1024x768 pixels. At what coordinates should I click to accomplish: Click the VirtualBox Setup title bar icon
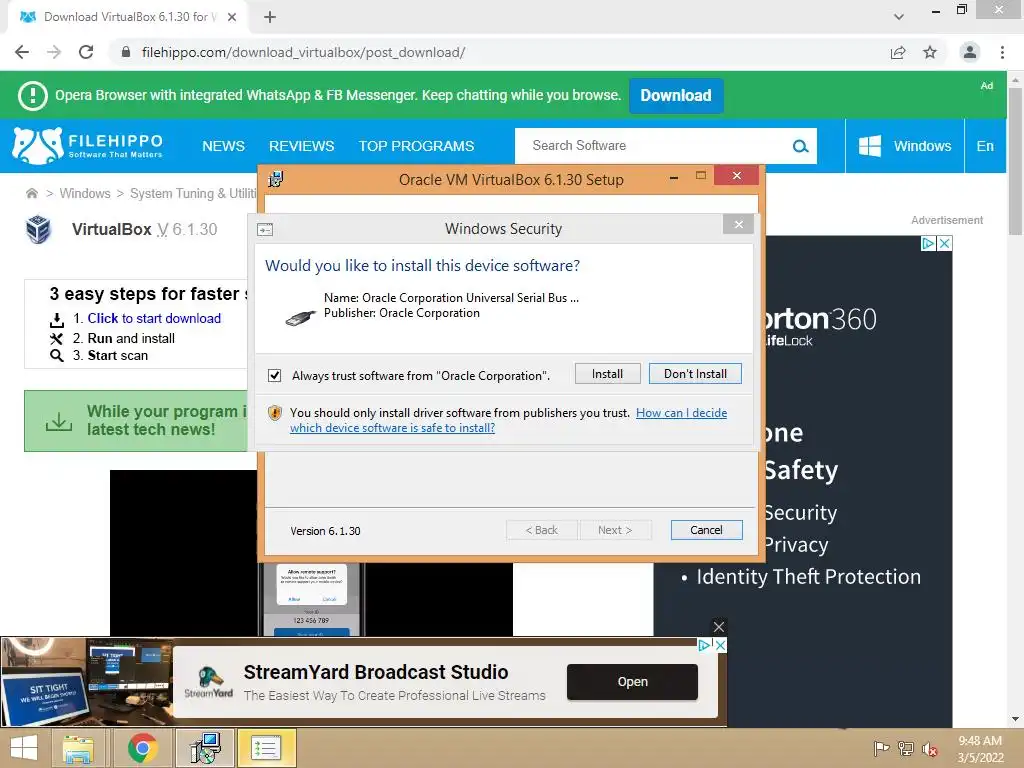coord(276,179)
